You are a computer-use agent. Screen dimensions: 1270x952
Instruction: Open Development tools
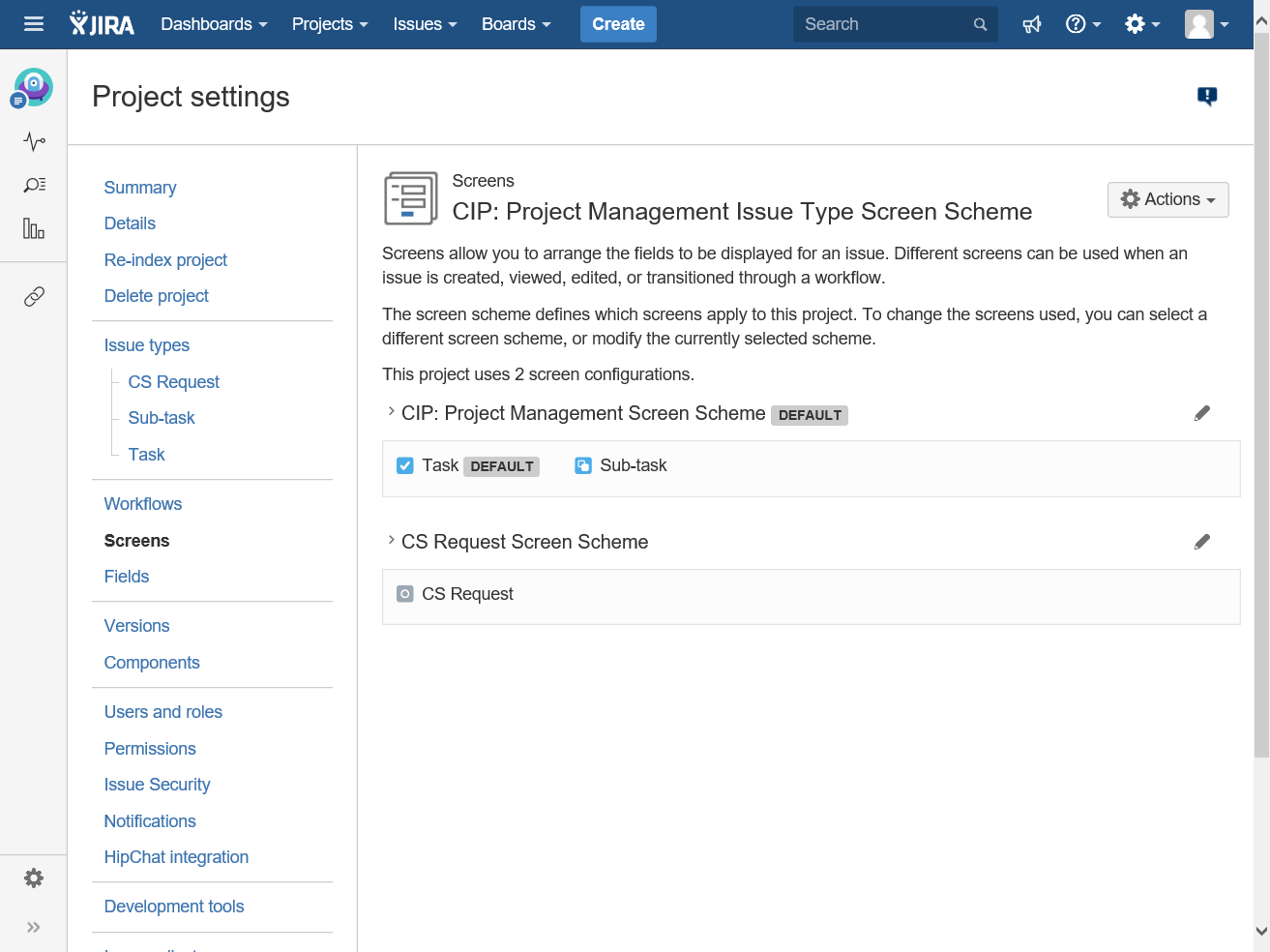[174, 907]
